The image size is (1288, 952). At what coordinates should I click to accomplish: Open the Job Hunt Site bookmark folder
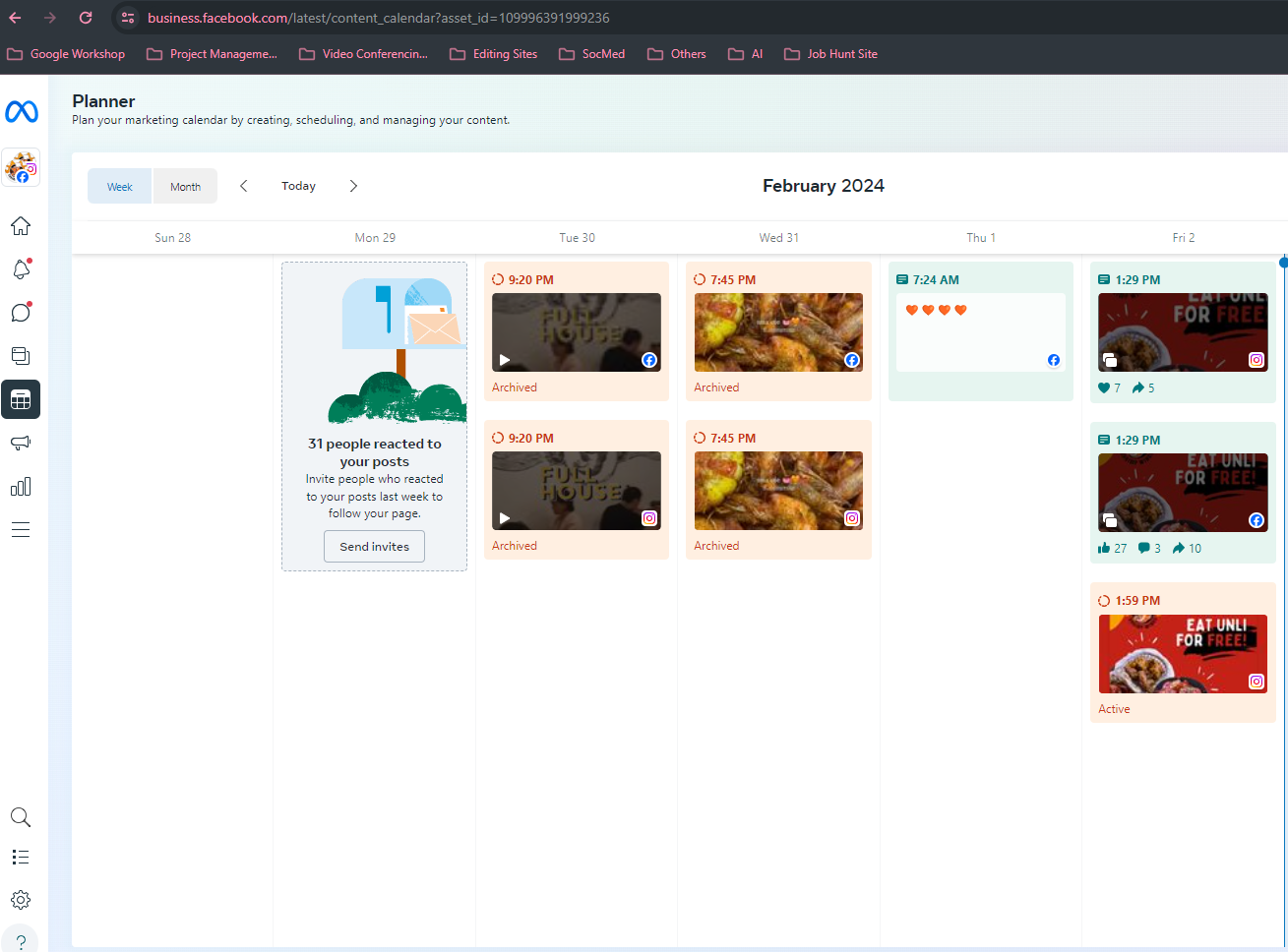pos(831,54)
